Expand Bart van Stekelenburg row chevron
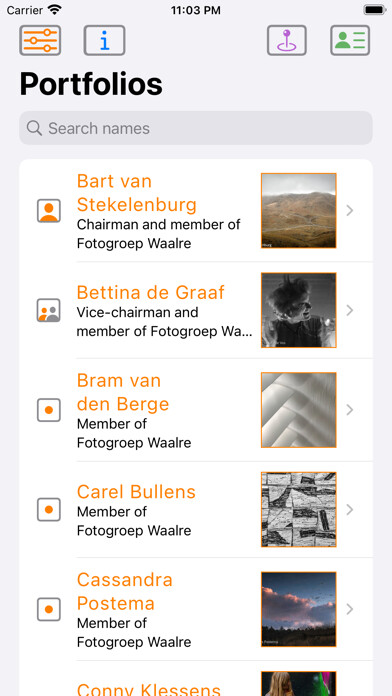The height and width of the screenshot is (696, 392). [350, 210]
